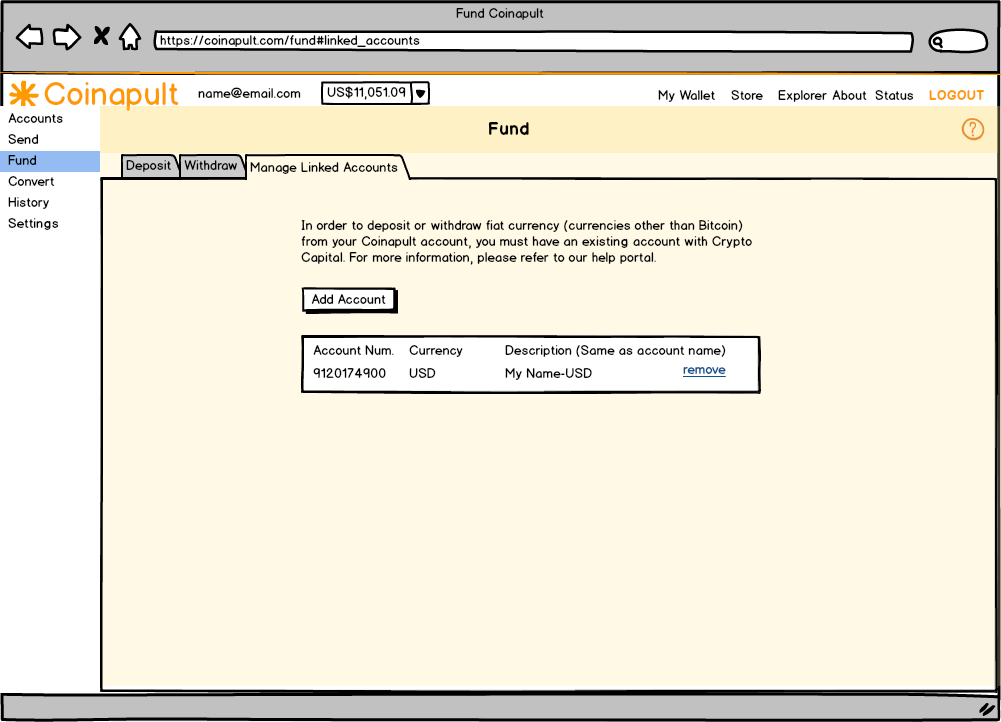Viewport: 1001px width, 722px height.
Task: Click the browser back arrow
Action: pyautogui.click(x=30, y=38)
